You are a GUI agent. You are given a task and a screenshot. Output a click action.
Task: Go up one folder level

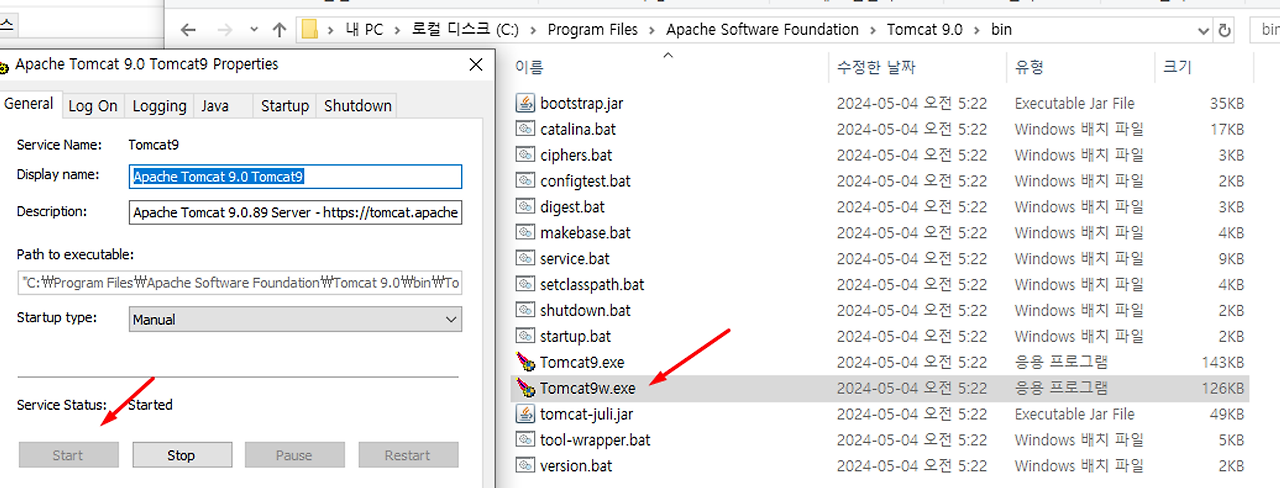279,30
